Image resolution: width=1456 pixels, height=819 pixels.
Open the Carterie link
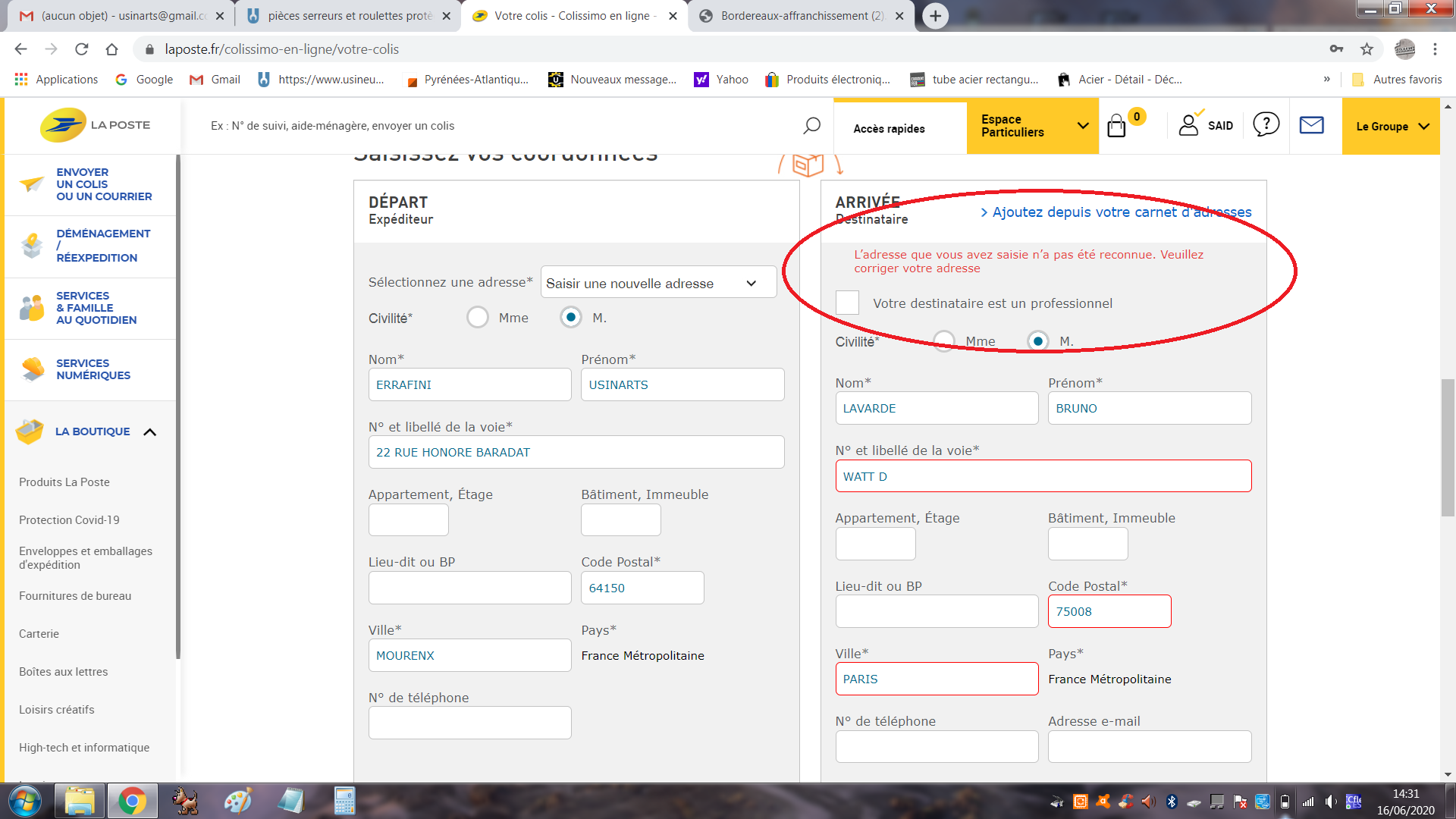[x=39, y=634]
